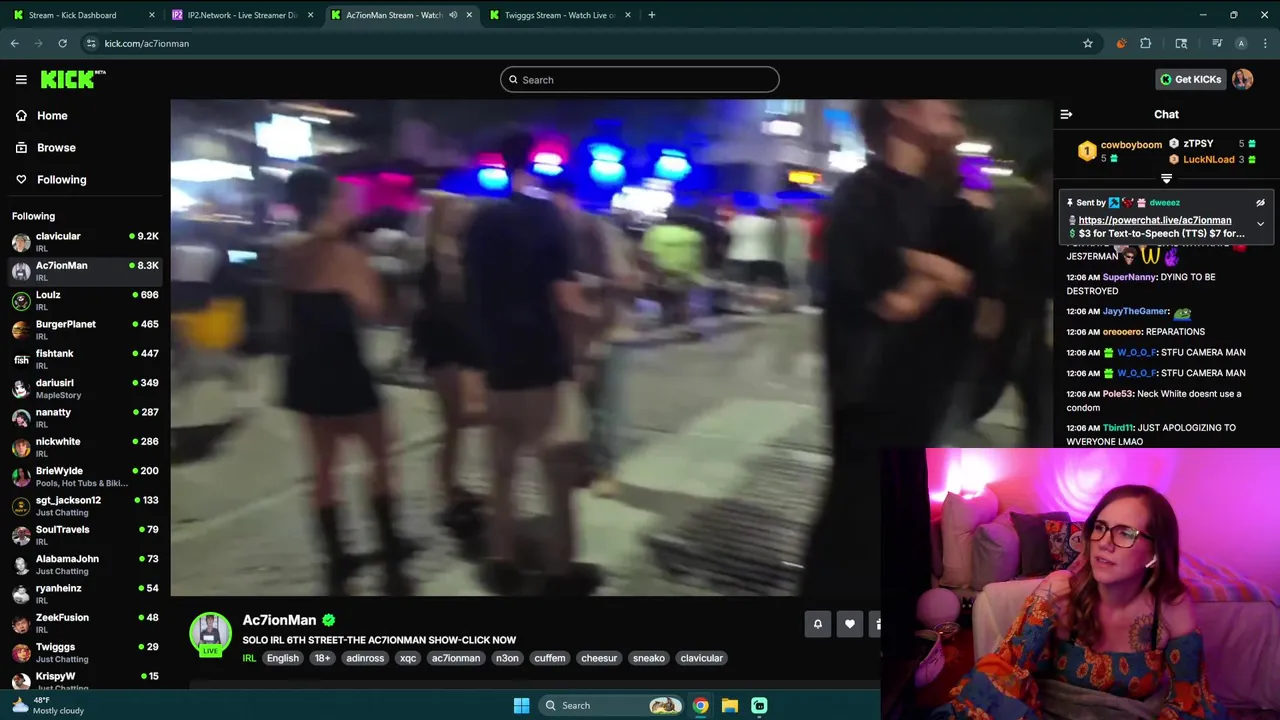This screenshot has width=1280, height=720.
Task: Open dariusirl channel in Following list
Action: tap(85, 388)
